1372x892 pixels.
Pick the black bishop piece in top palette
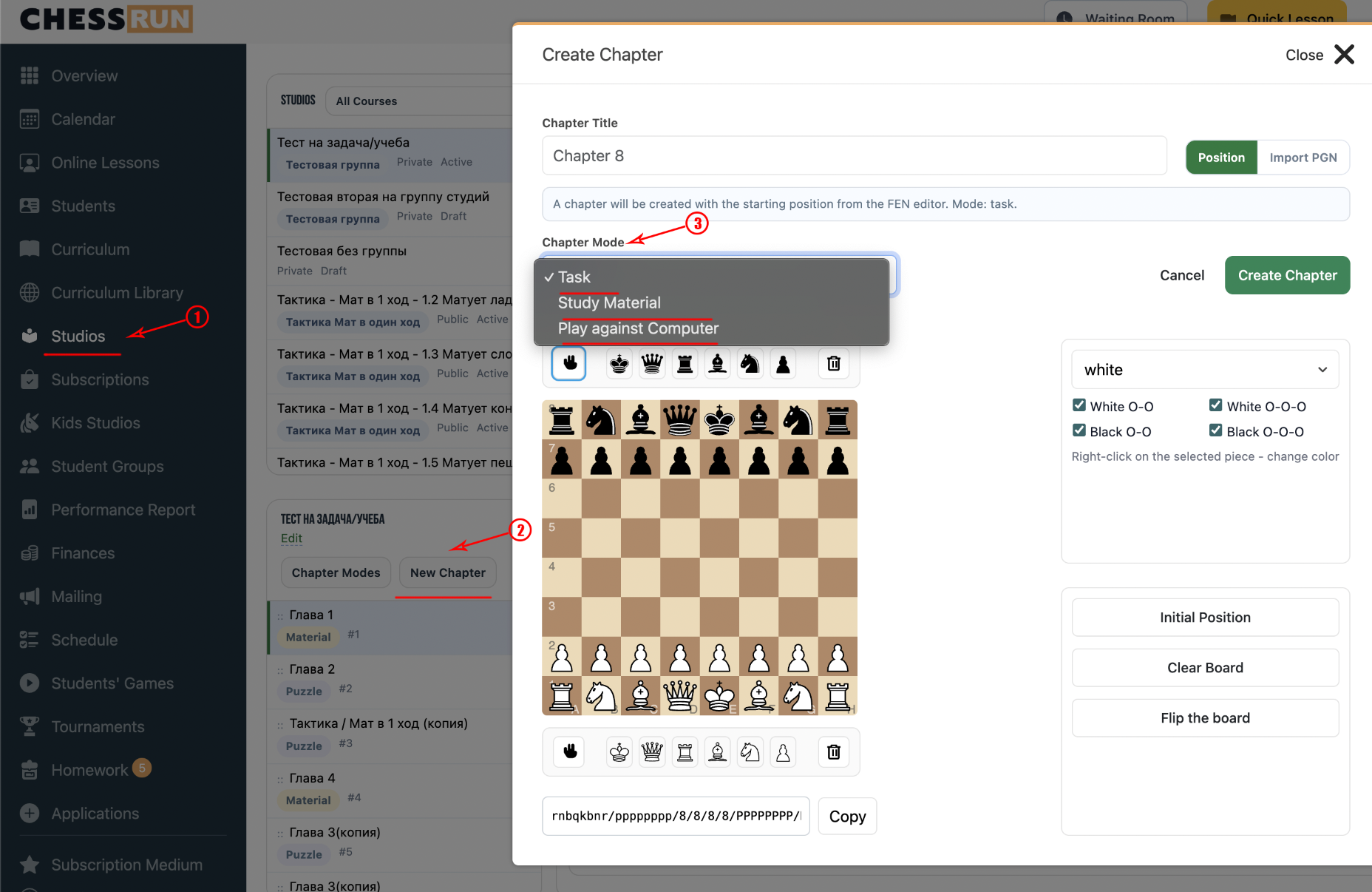click(x=718, y=363)
